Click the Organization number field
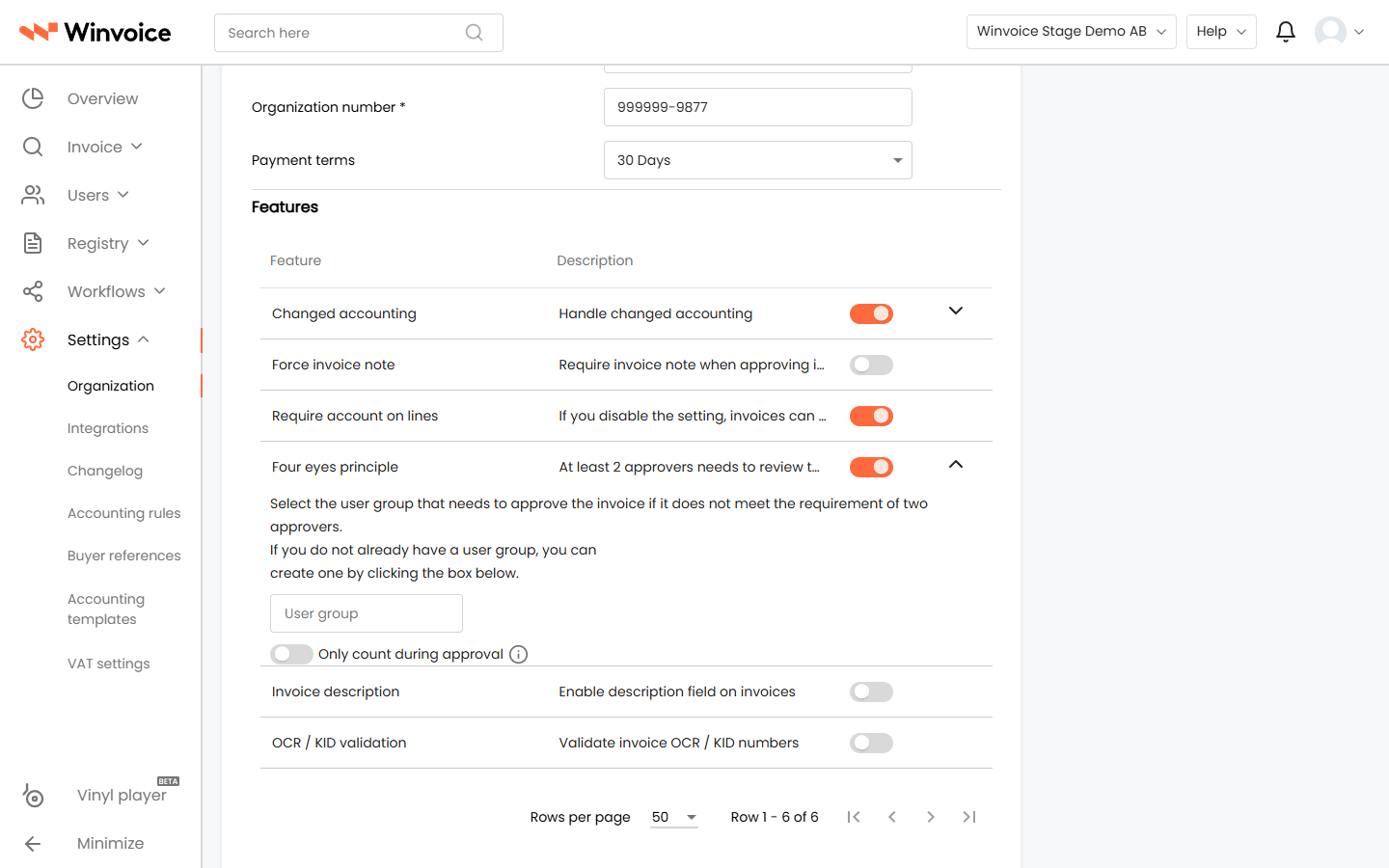The width and height of the screenshot is (1389, 868). pos(758,107)
